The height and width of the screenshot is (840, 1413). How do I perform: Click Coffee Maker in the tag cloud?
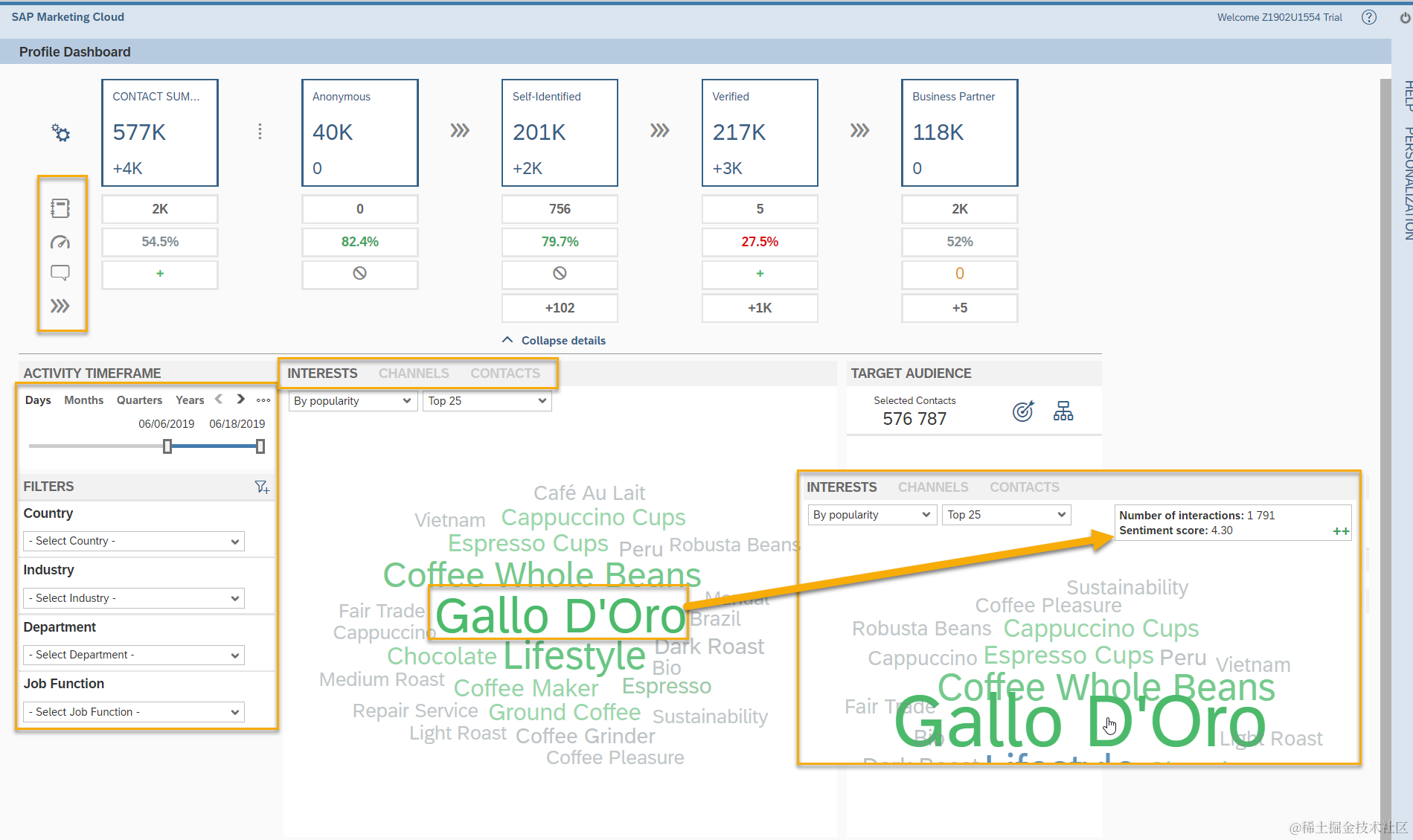[x=526, y=688]
